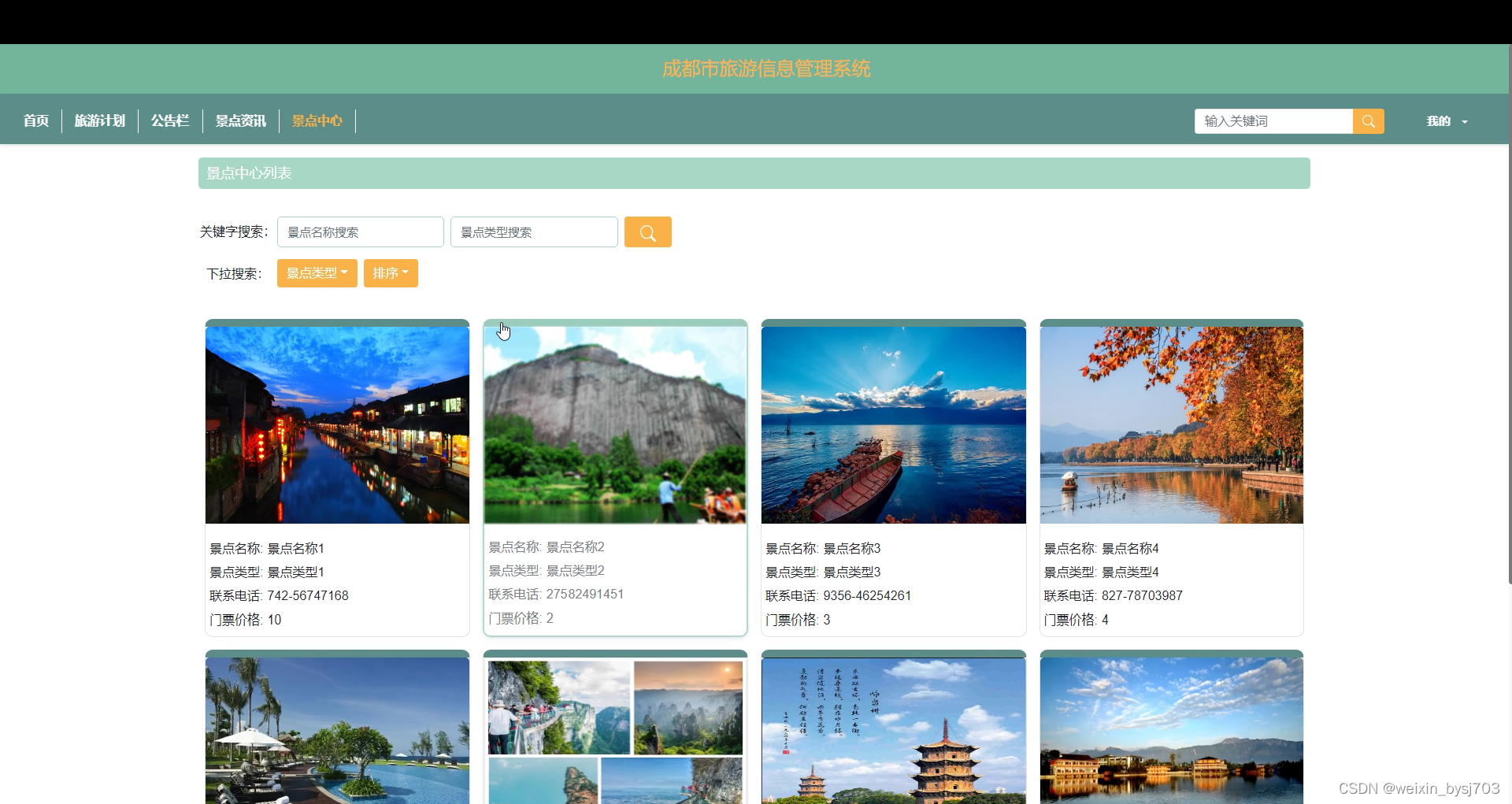This screenshot has width=1512, height=804.
Task: Expand the 我的 user dropdown
Action: coord(1447,121)
